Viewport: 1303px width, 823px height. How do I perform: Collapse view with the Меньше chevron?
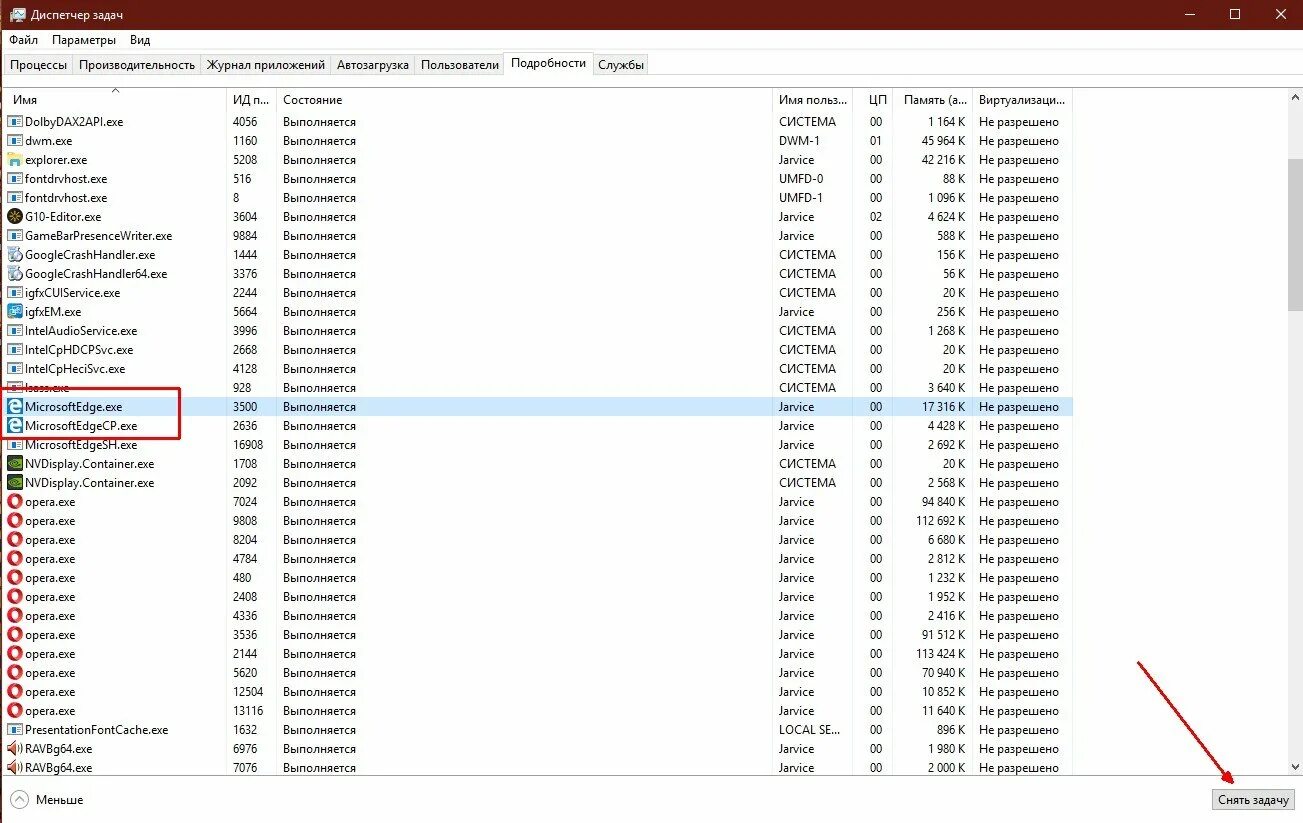(x=19, y=800)
